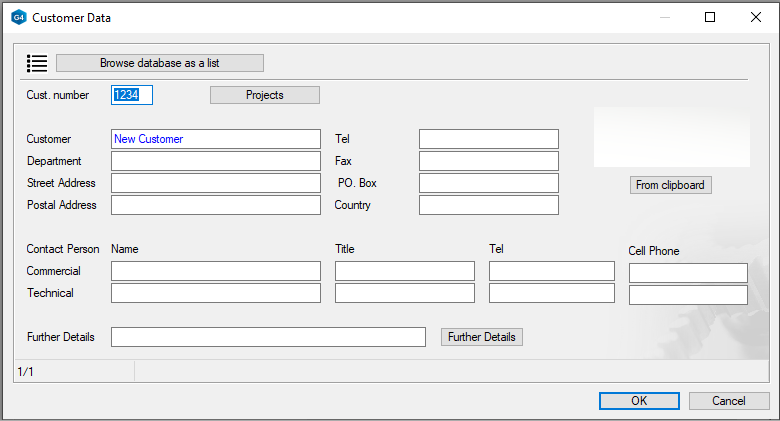Focus the Department text field
780x421 pixels.
point(215,161)
